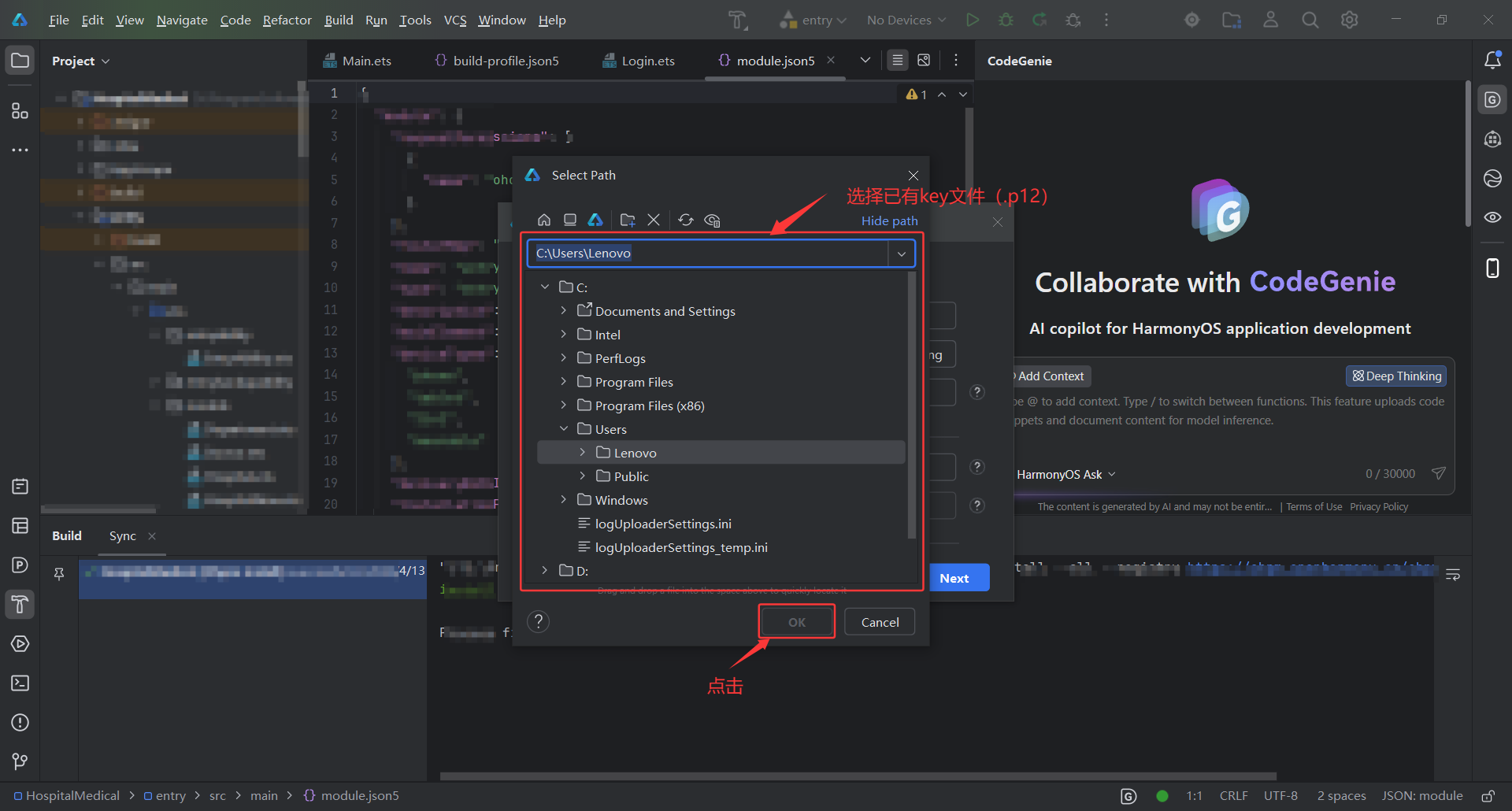Click the Hide path link

889,220
